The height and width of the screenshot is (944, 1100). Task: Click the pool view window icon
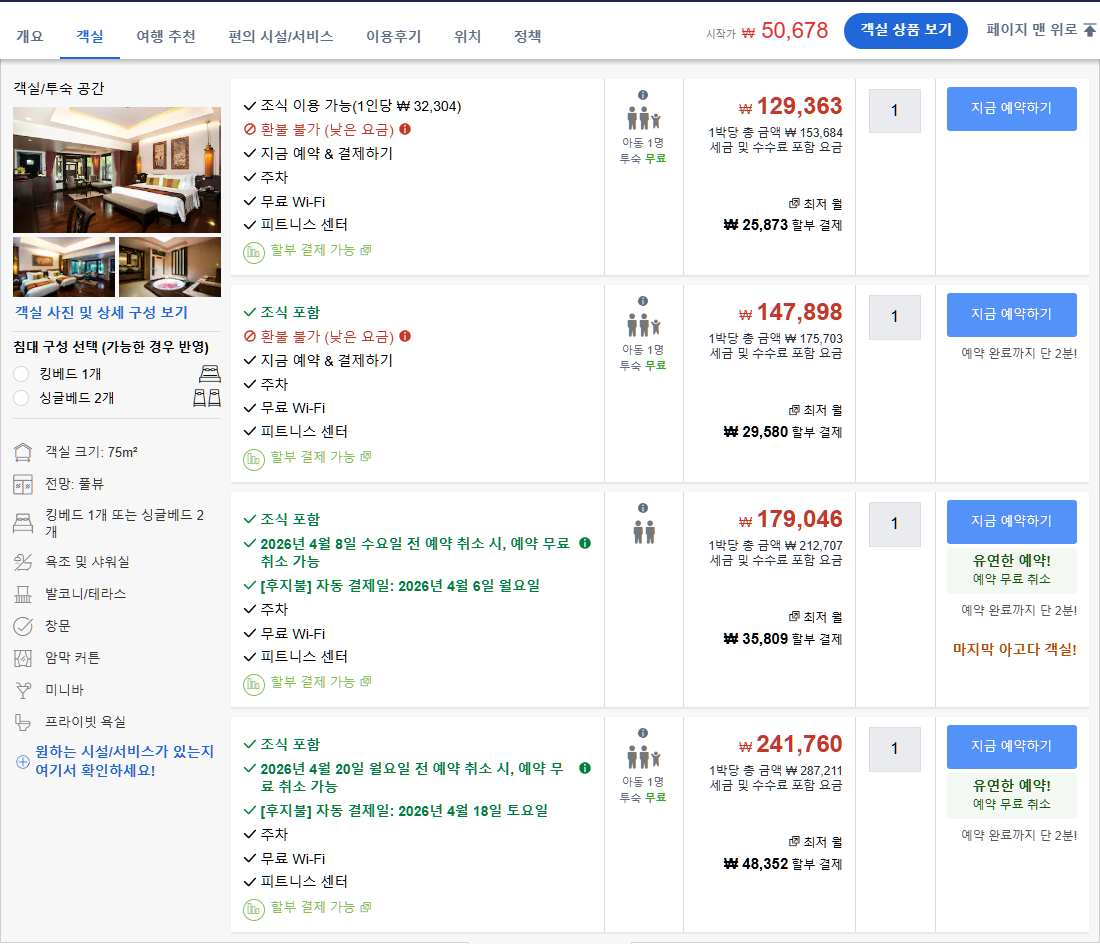point(23,484)
